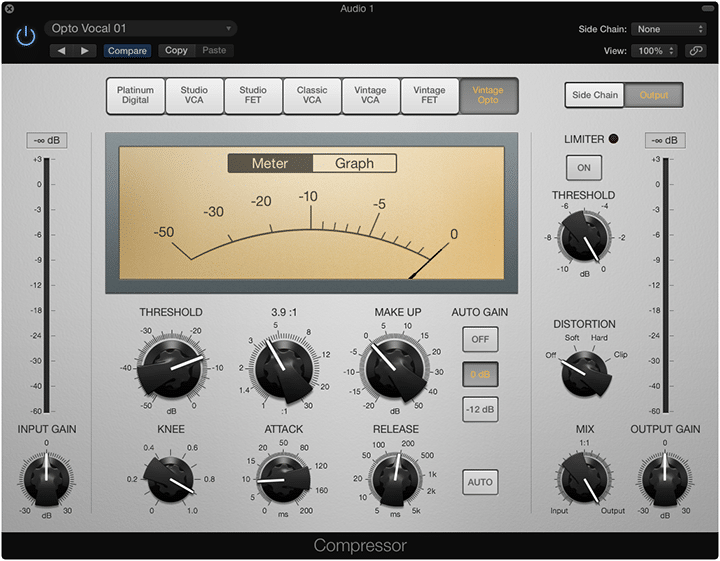Select the Vintage FET compressor model
The image size is (720, 561).
click(x=429, y=95)
